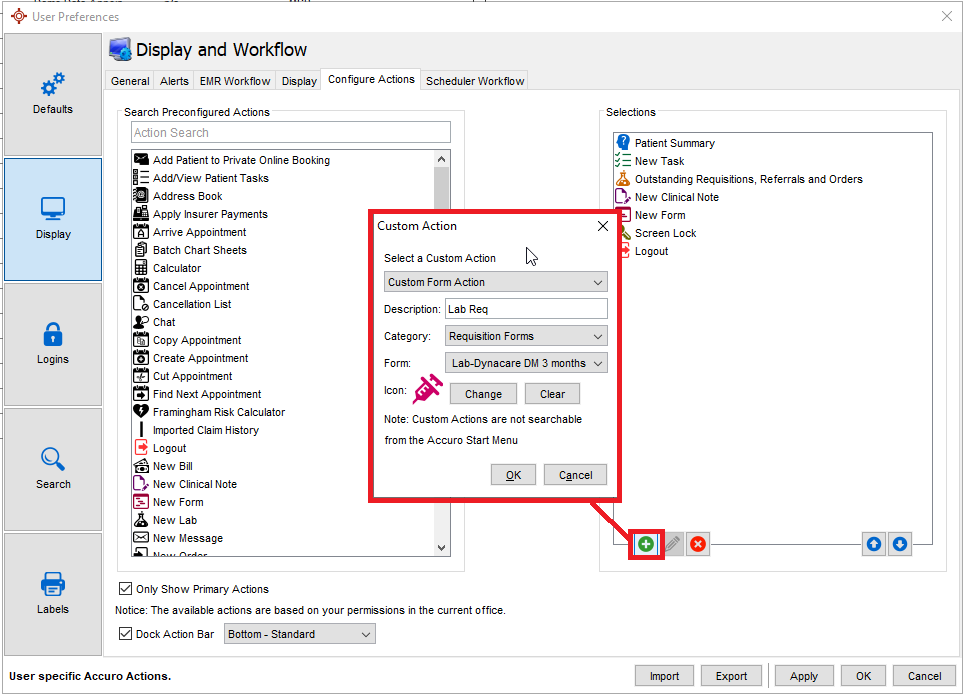
Task: Go to Search preferences in sidebar
Action: pyautogui.click(x=53, y=469)
